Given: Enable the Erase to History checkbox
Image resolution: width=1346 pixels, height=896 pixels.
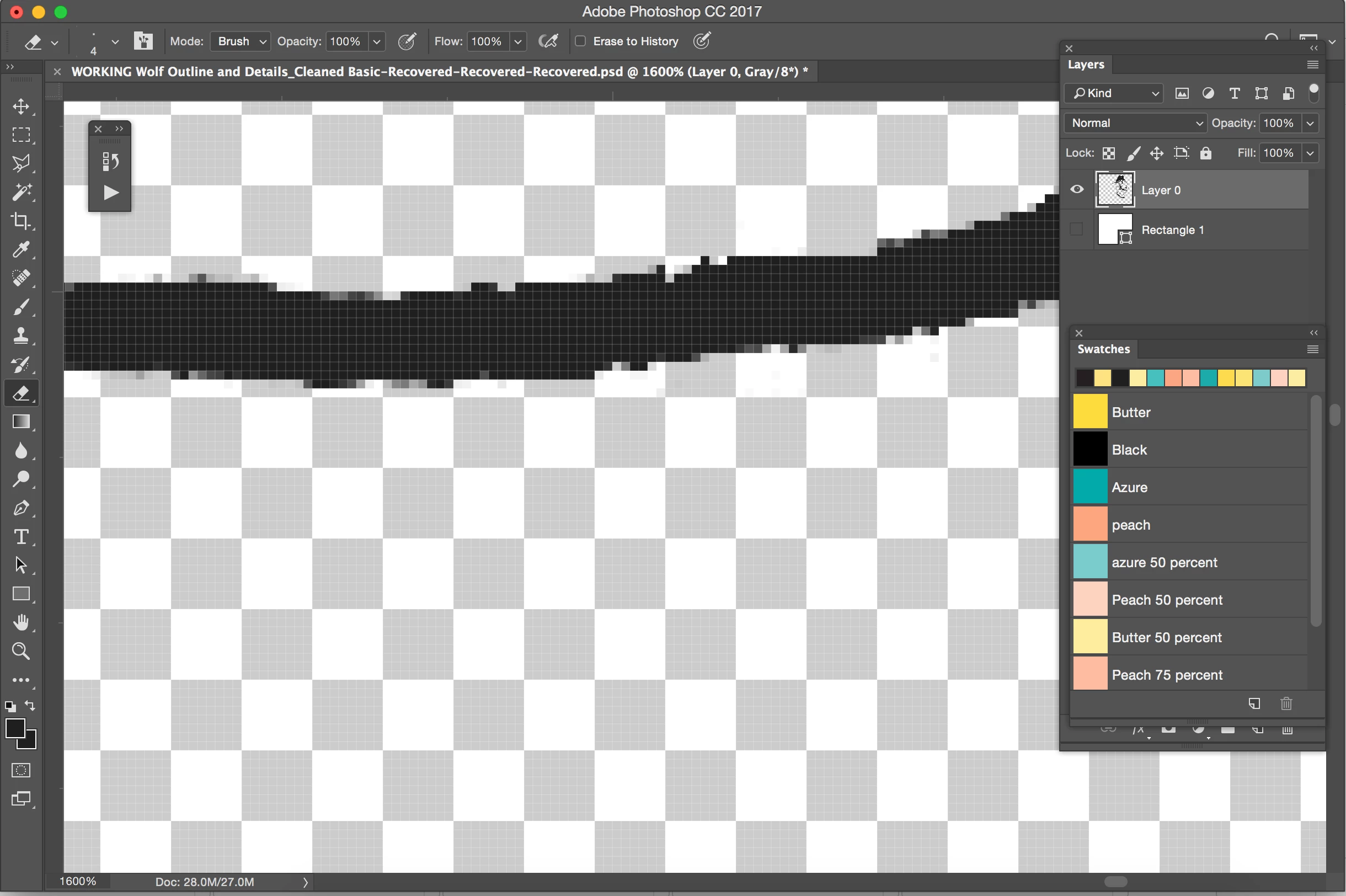Looking at the screenshot, I should coord(580,41).
